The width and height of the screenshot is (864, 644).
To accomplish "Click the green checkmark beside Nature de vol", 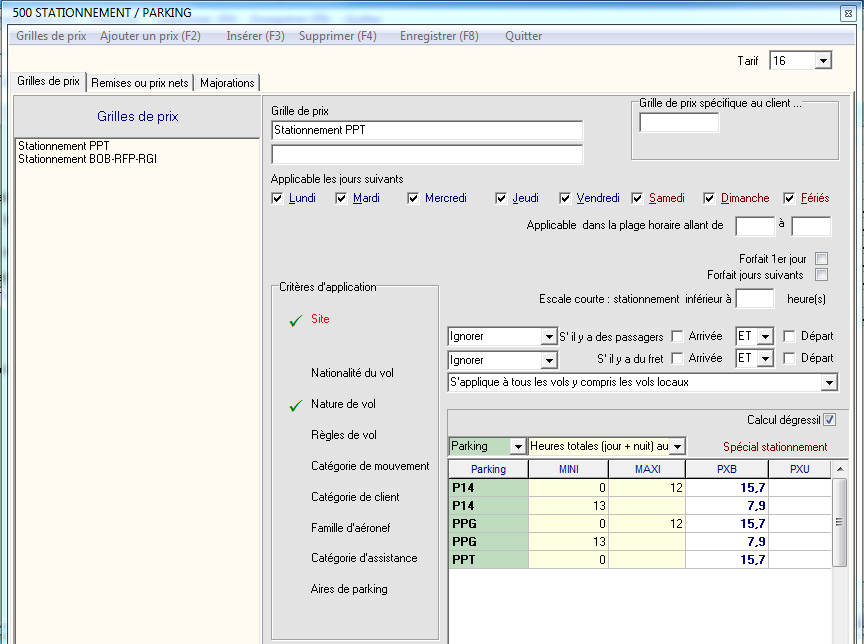I will 295,406.
